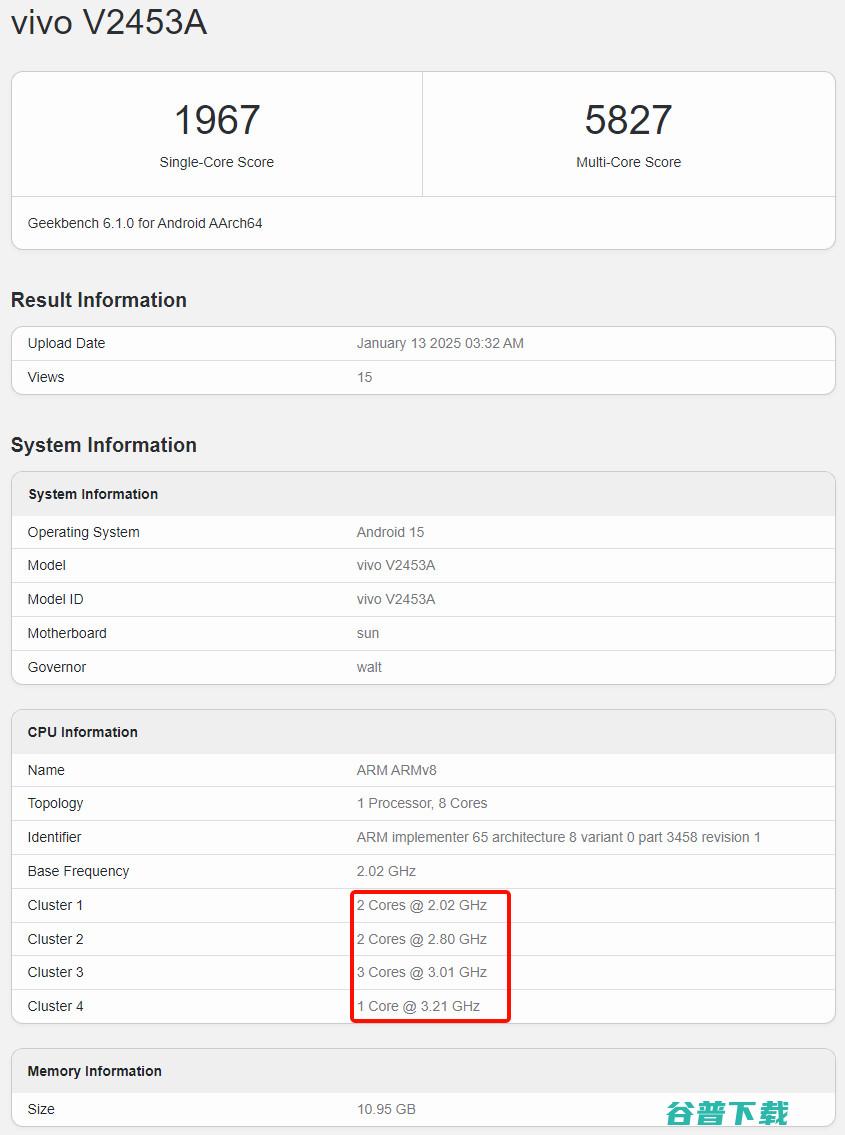Click the Views label
Viewport: 845px width, 1135px height.
46,377
